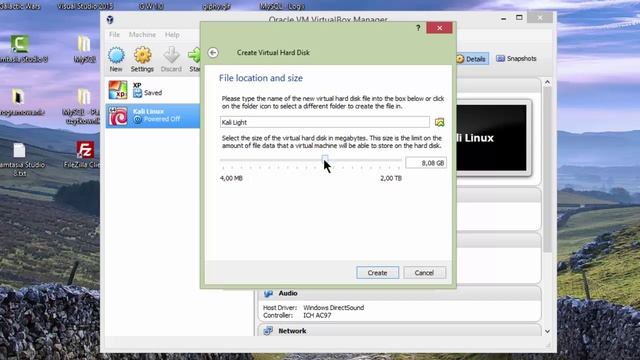Open the Help menu
Image resolution: width=640 pixels, height=360 pixels.
172,35
